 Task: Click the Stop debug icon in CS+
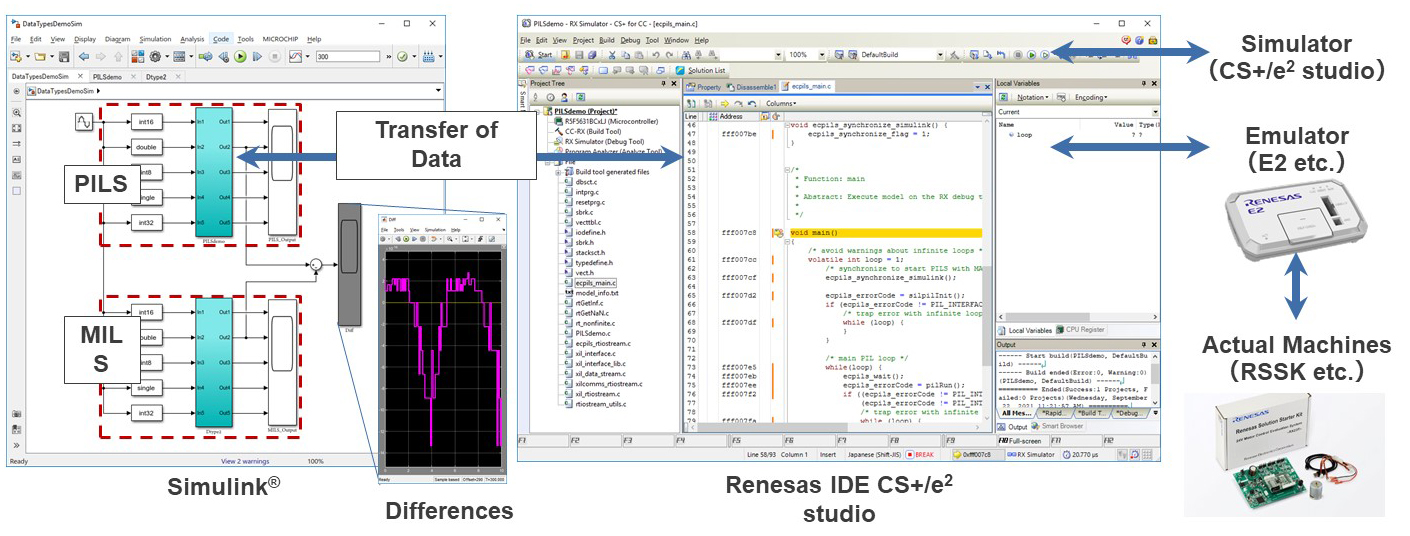[1017, 54]
